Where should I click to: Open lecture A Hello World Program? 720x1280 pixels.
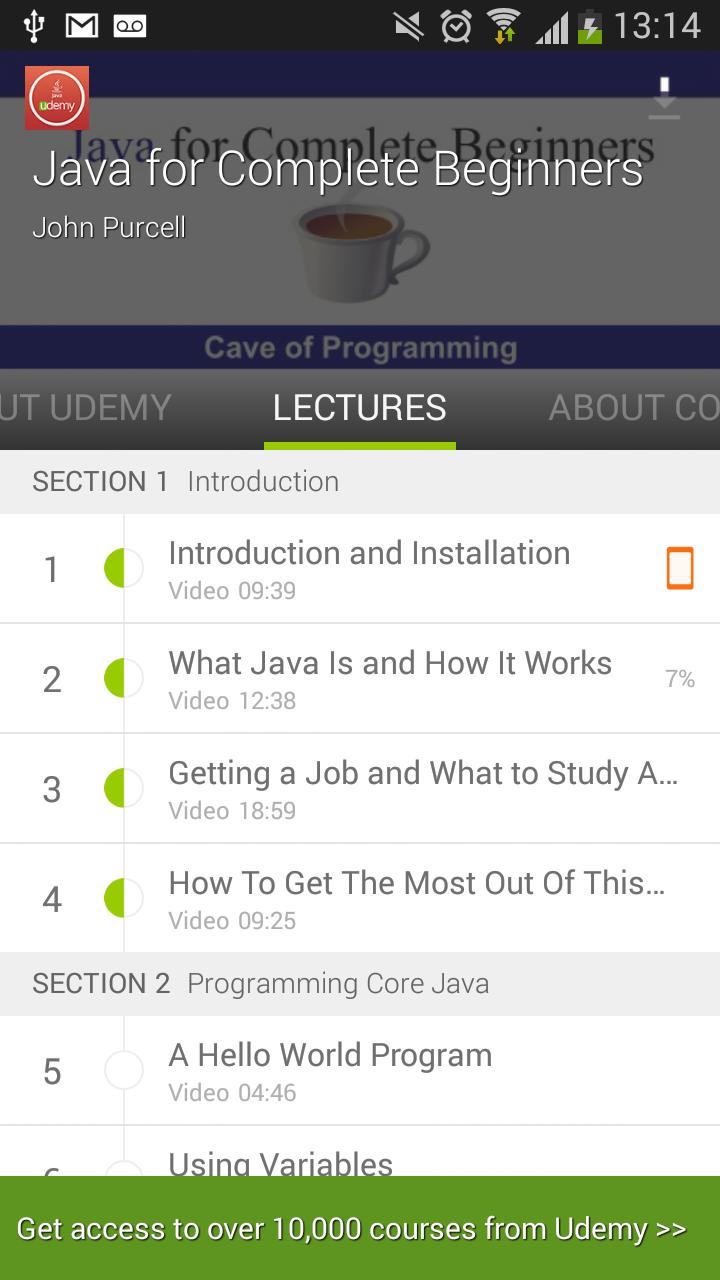tap(360, 1071)
